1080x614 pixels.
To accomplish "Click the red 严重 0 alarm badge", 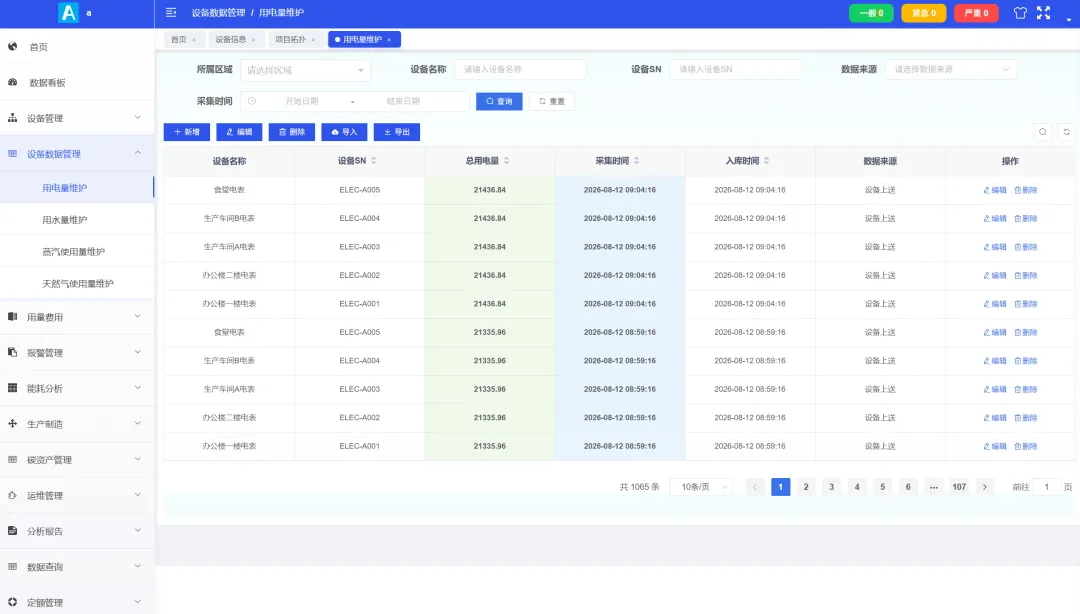I will click(x=976, y=13).
